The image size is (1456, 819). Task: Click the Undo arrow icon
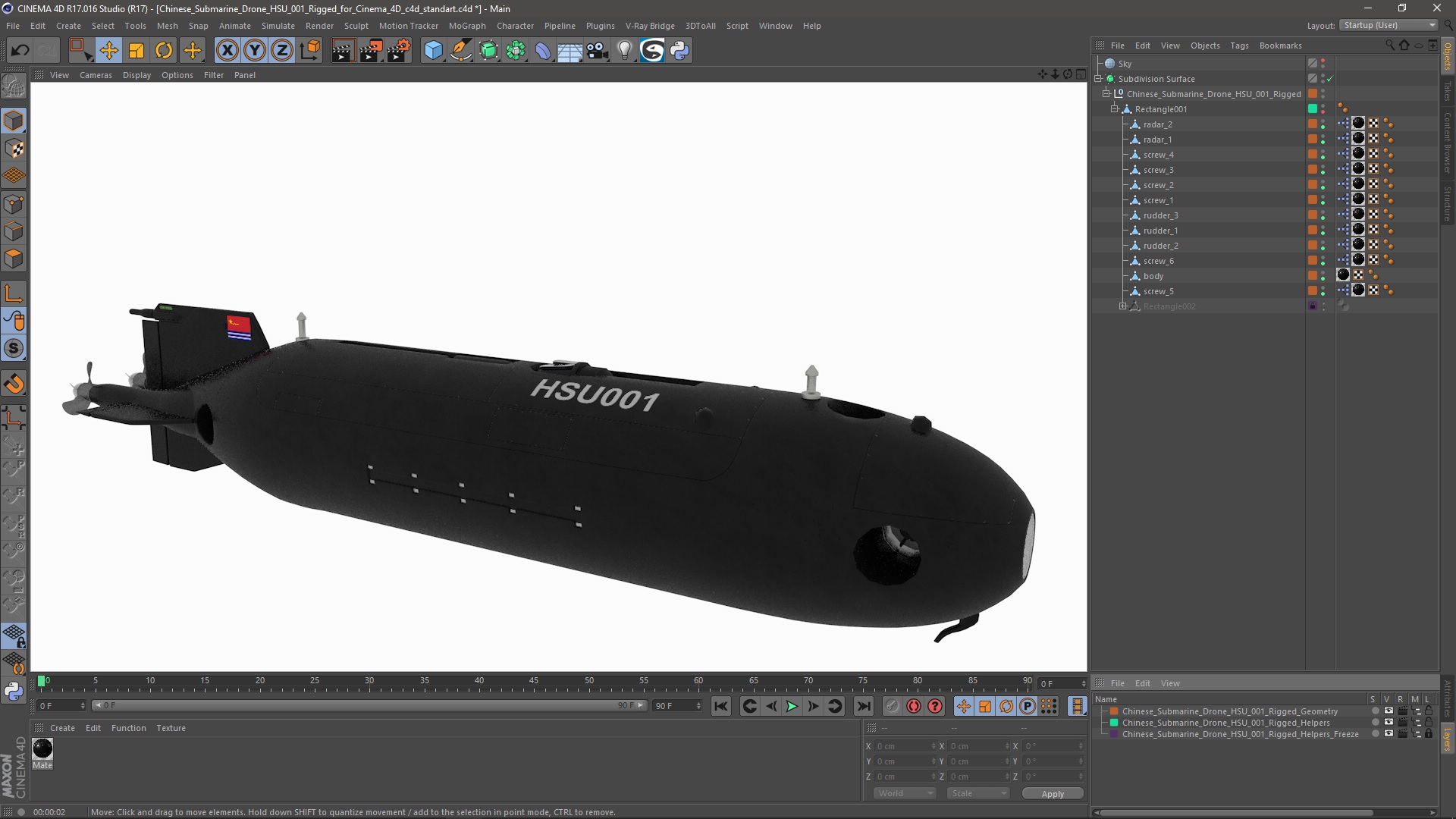(20, 51)
